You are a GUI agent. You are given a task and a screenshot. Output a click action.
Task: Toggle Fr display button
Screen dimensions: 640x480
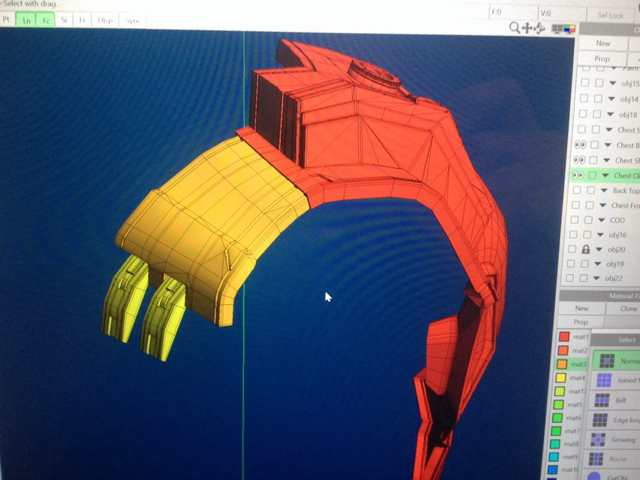coord(82,20)
